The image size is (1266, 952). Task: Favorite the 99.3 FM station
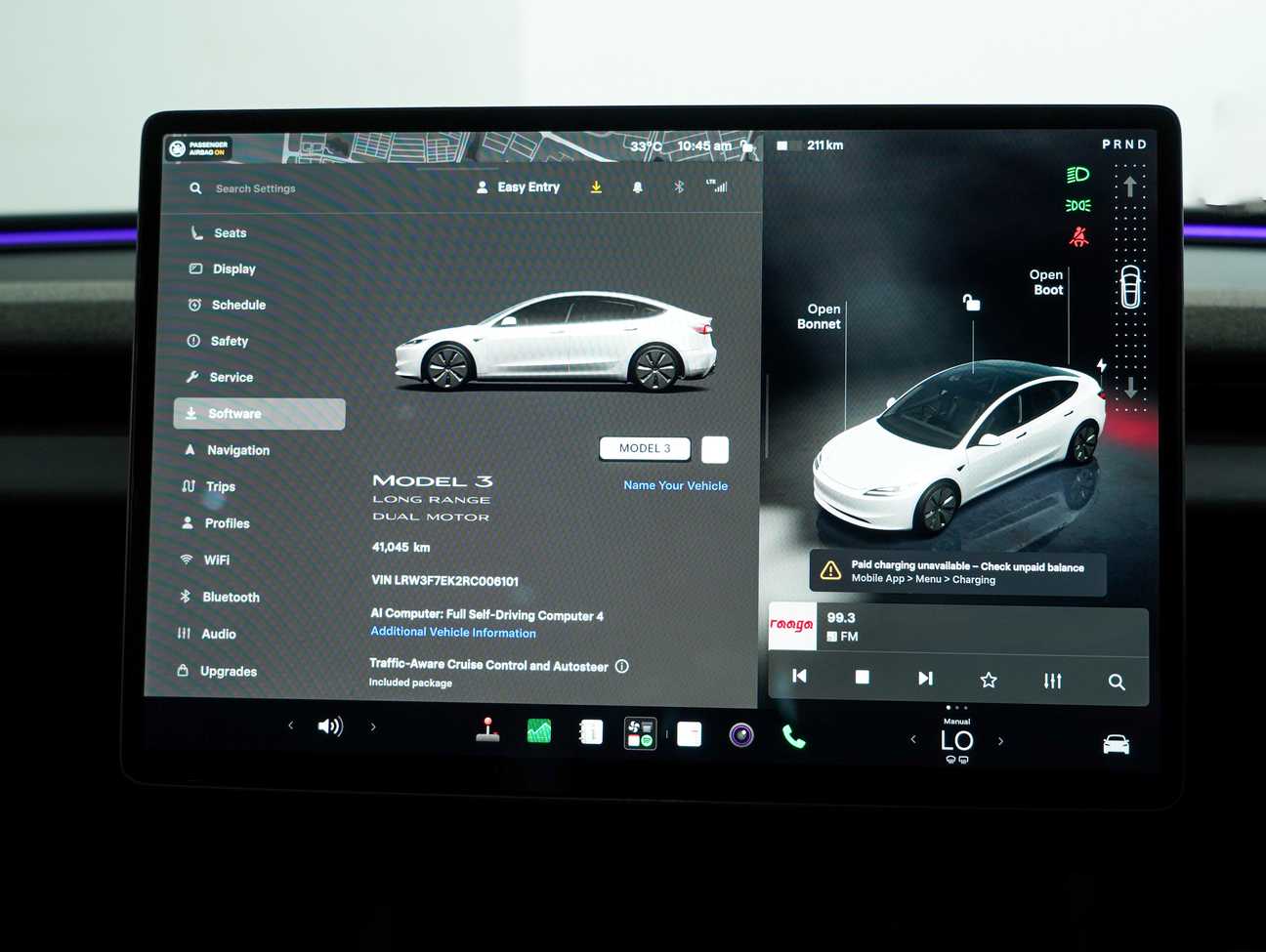(989, 680)
